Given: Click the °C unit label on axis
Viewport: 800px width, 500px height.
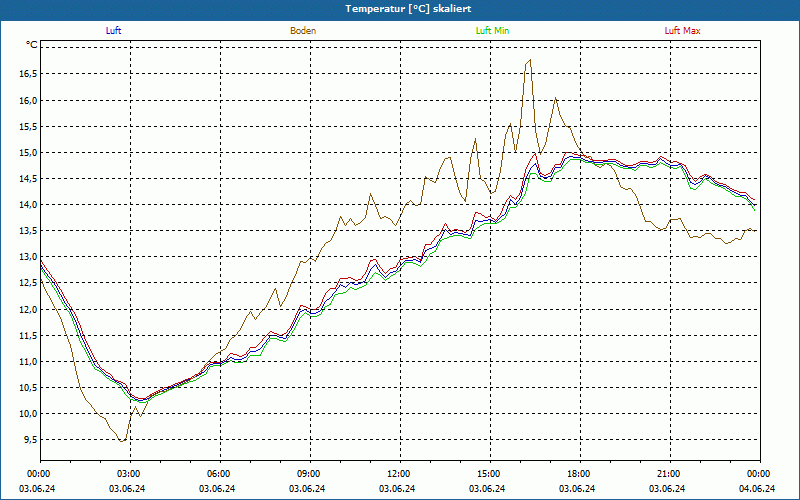Looking at the screenshot, I should tap(32, 45).
